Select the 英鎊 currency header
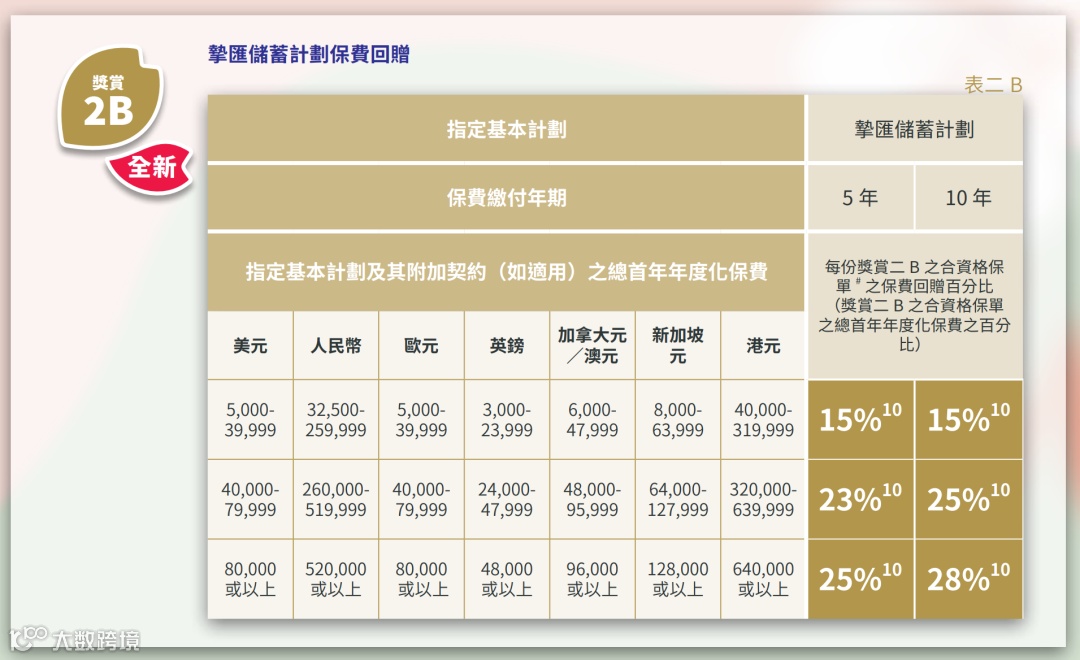This screenshot has width=1080, height=660. tap(507, 345)
